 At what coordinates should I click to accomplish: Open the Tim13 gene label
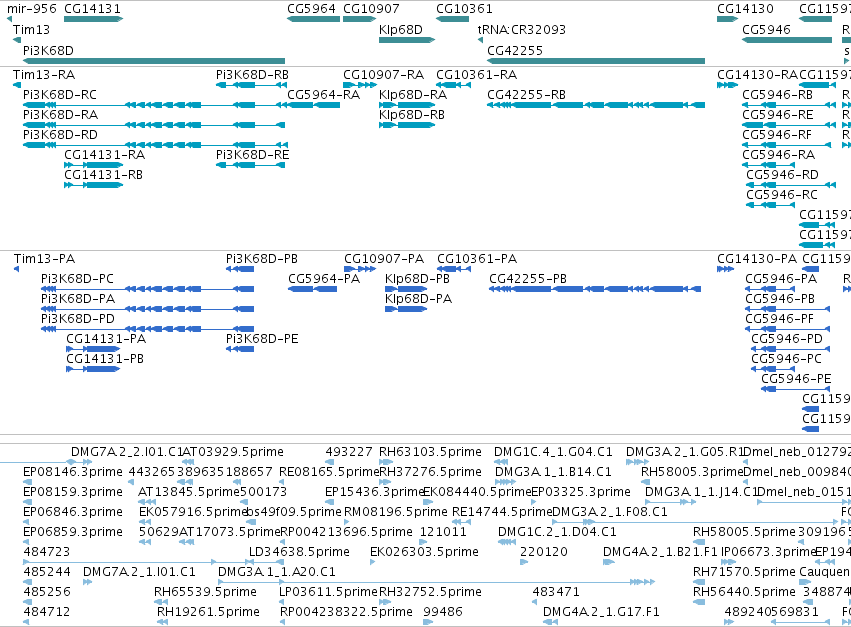pos(31,29)
